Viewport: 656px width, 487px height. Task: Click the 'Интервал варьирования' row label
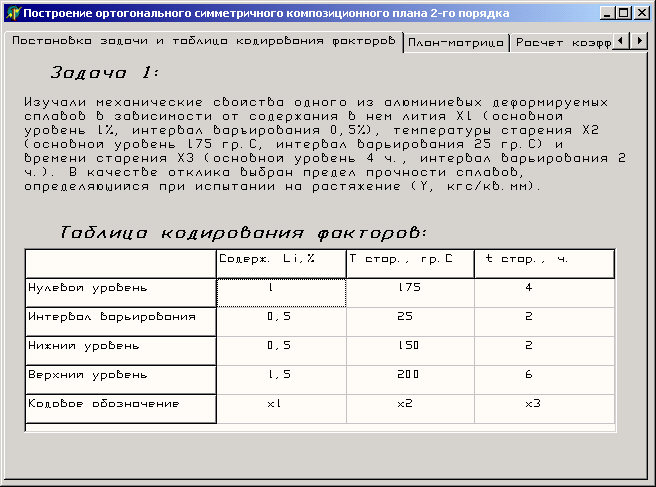coord(121,322)
